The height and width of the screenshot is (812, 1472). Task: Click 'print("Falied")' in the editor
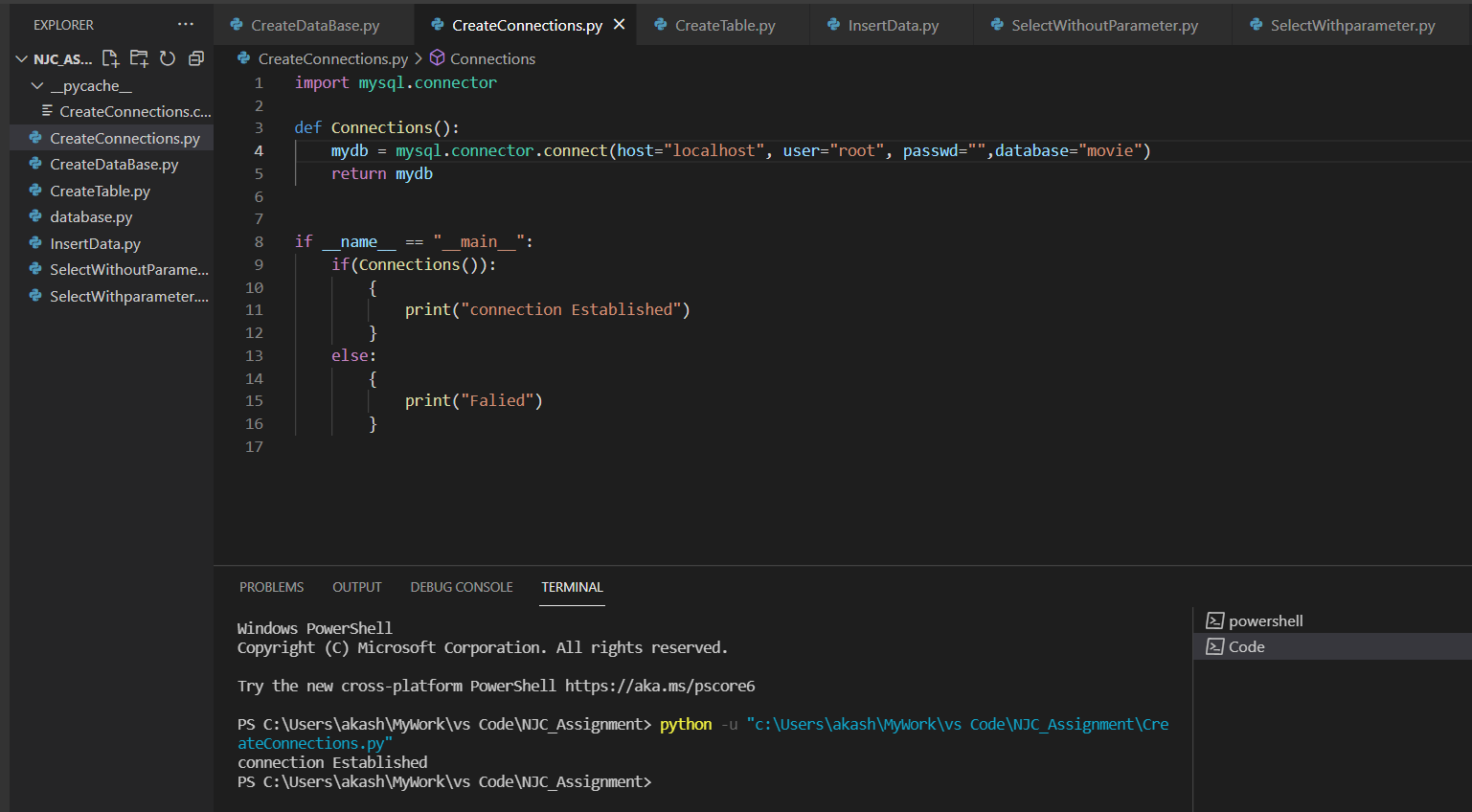pos(473,400)
